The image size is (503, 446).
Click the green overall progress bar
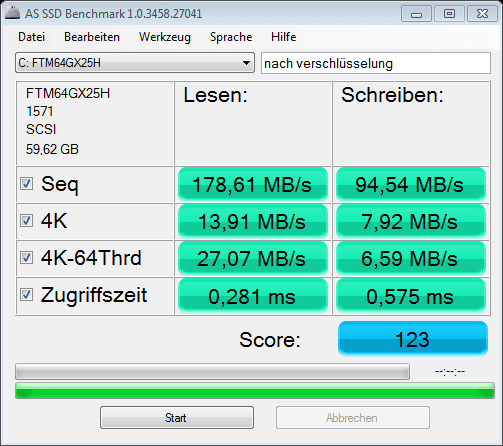(x=255, y=391)
